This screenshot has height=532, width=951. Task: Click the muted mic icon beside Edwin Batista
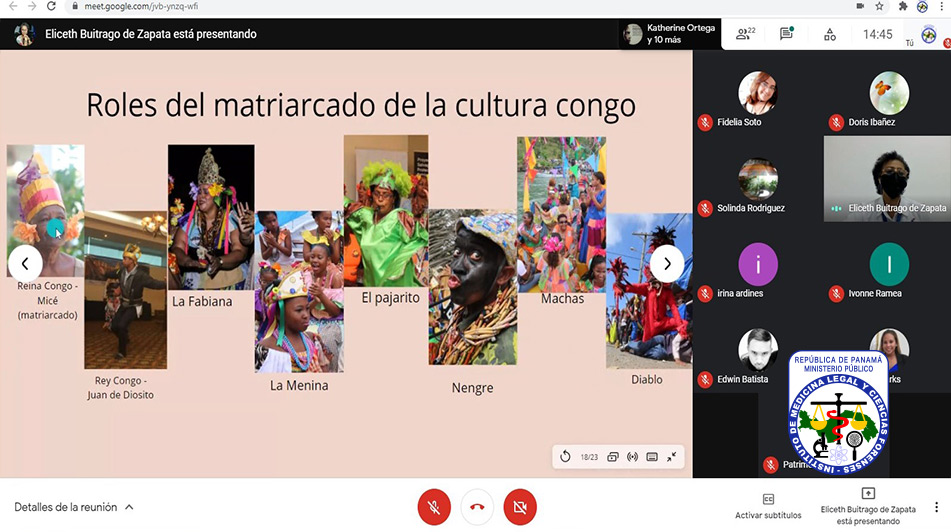coord(705,380)
